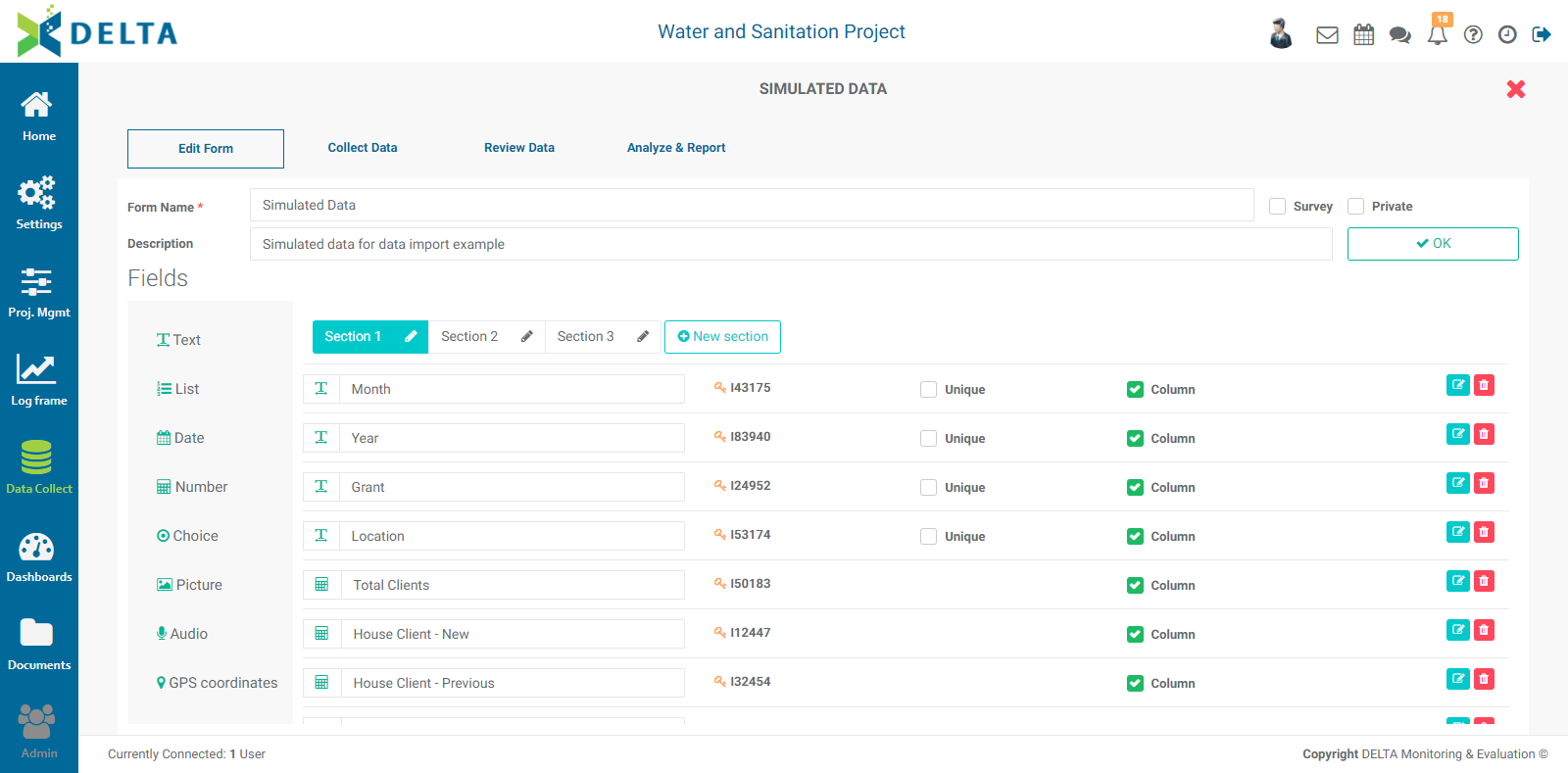Delete the Month field row
The width and height of the screenshot is (1568, 773).
coord(1484,385)
